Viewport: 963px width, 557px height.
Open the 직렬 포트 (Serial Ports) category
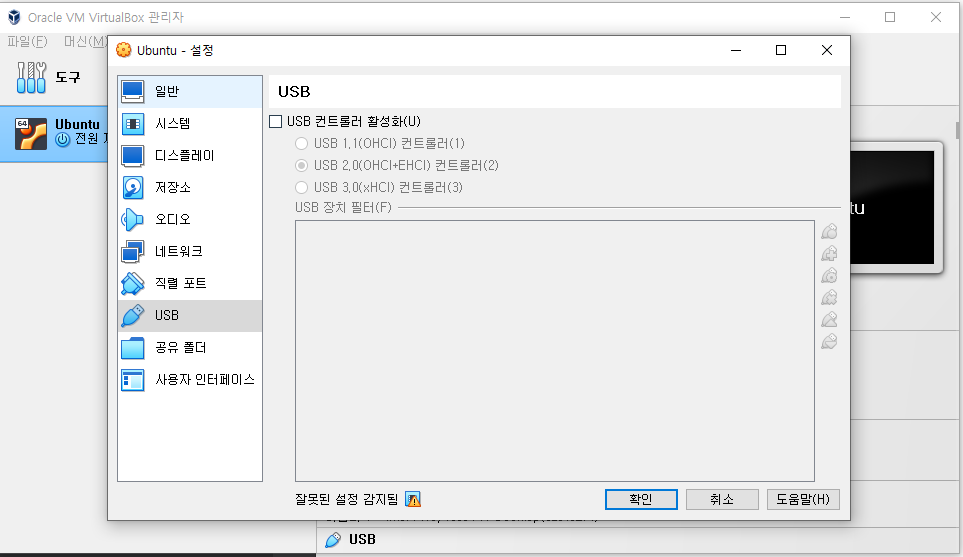click(x=190, y=283)
